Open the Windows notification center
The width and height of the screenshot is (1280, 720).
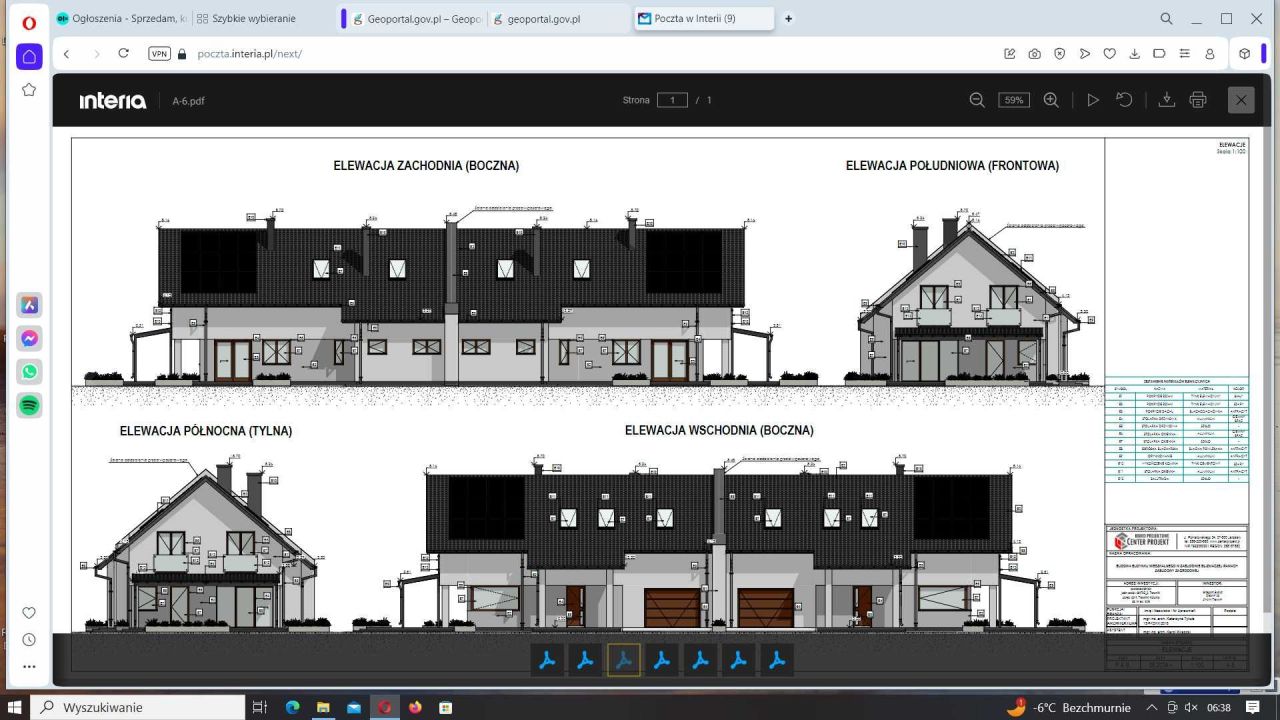pos(1254,707)
